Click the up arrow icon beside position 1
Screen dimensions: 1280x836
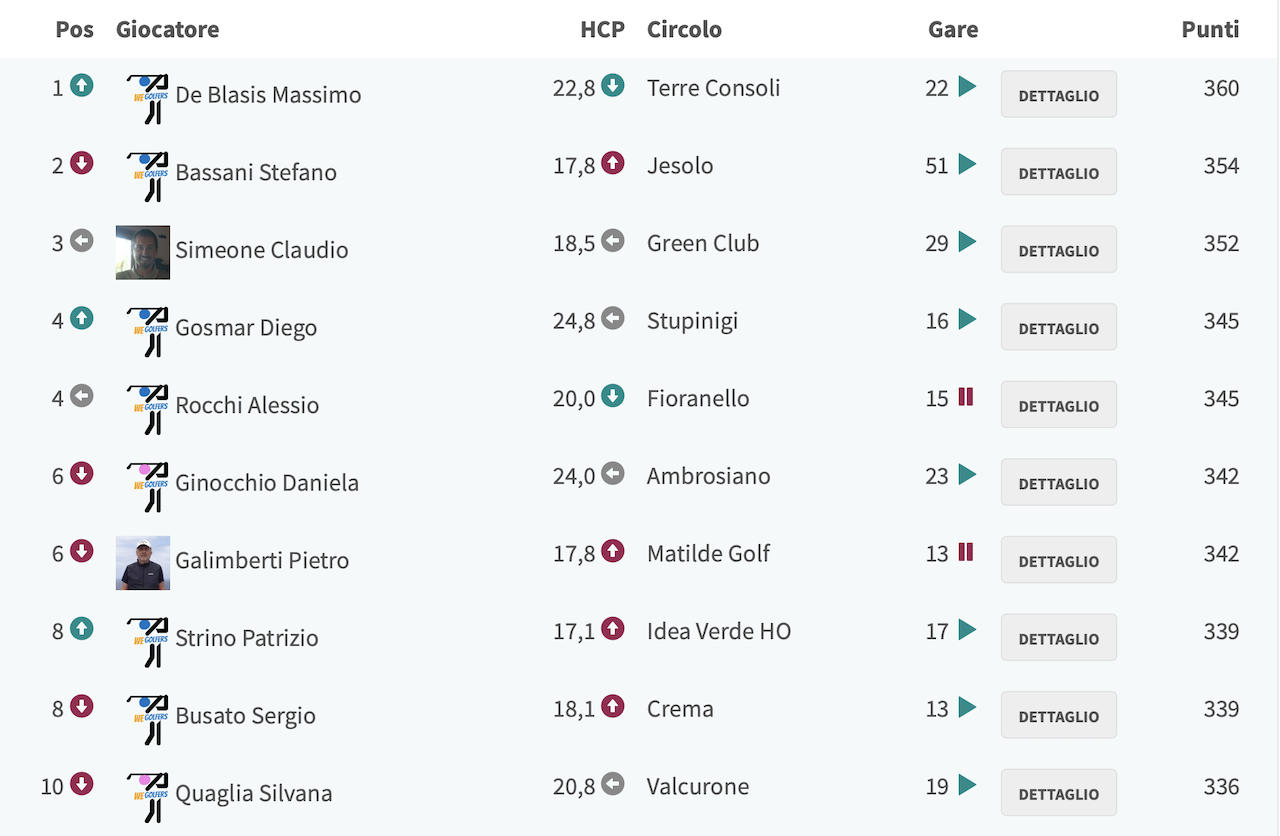tap(82, 86)
